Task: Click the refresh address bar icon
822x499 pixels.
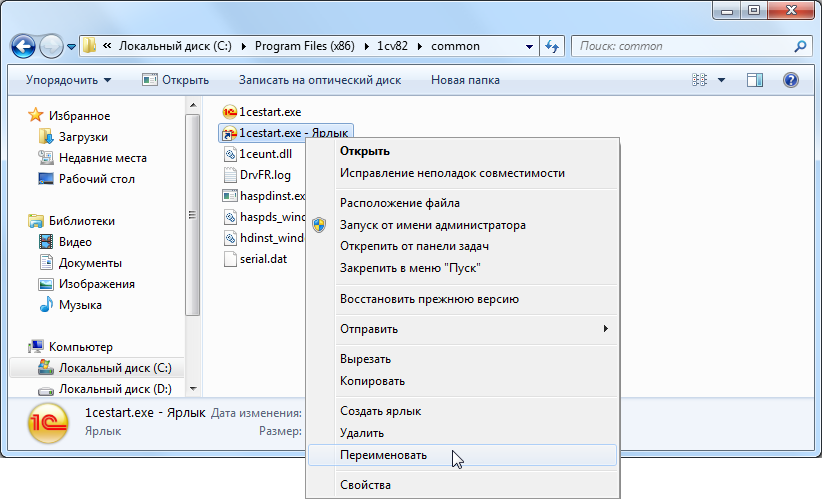Action: coord(552,46)
